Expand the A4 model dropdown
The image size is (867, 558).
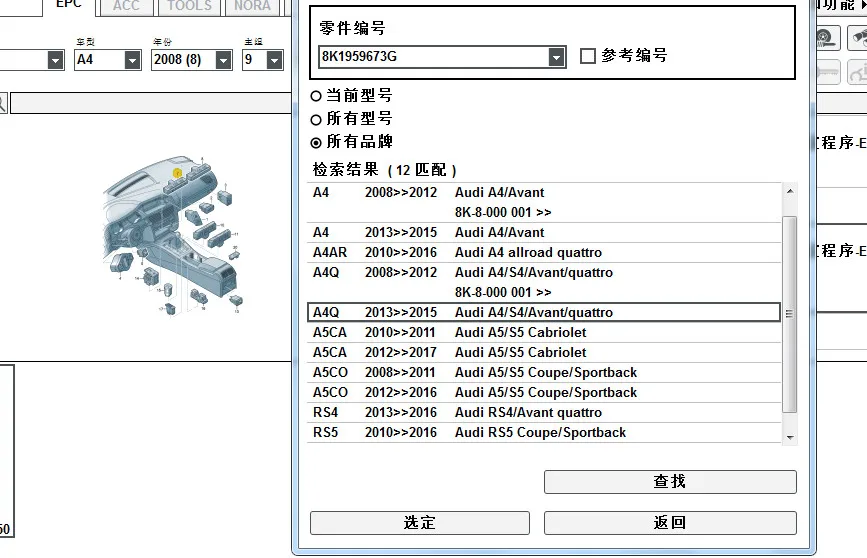tap(132, 60)
